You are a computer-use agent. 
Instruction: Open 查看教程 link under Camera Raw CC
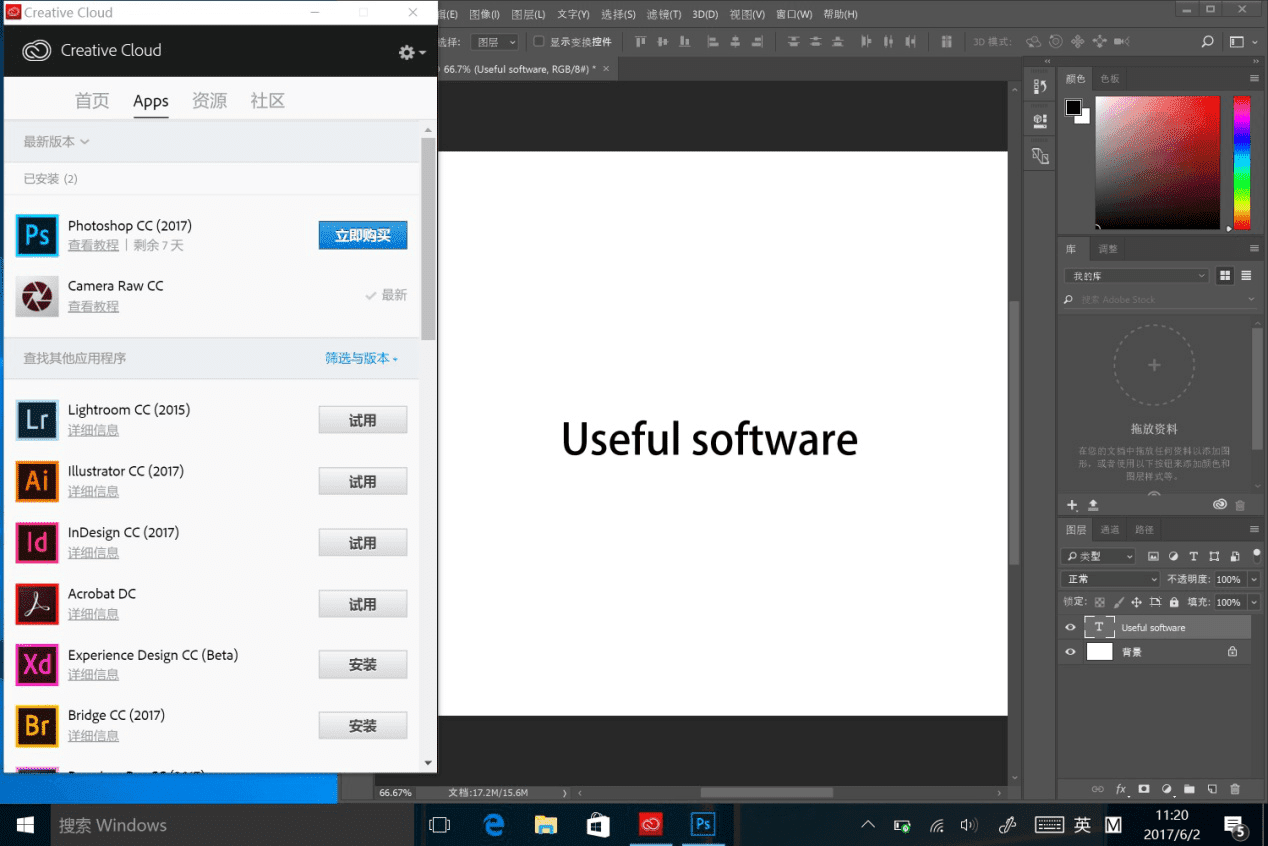[93, 307]
